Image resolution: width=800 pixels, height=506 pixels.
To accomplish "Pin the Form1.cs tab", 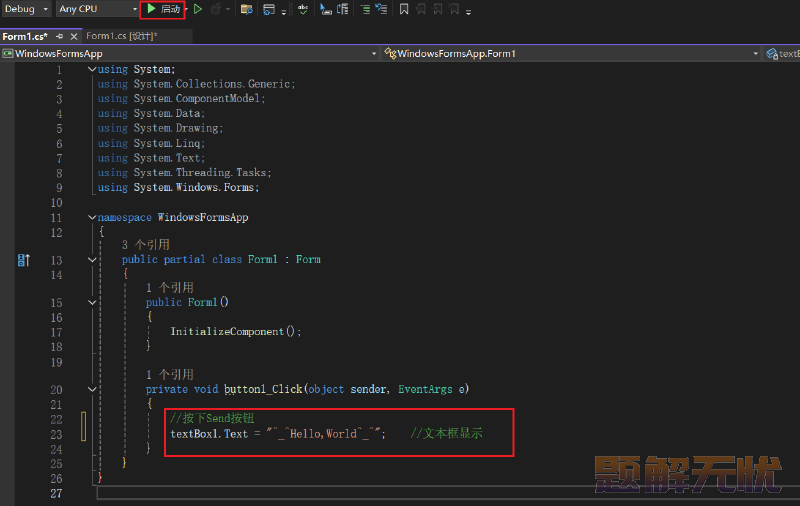I will point(60,36).
